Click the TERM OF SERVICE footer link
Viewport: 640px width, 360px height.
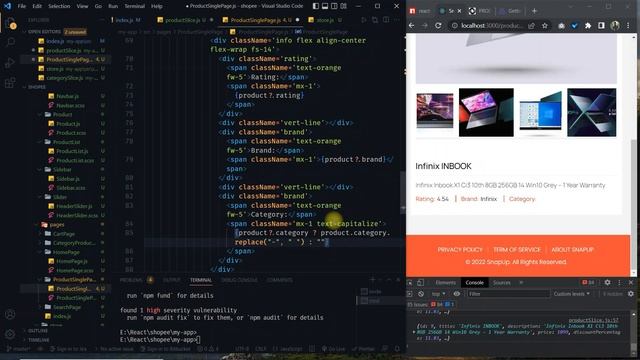[517, 249]
